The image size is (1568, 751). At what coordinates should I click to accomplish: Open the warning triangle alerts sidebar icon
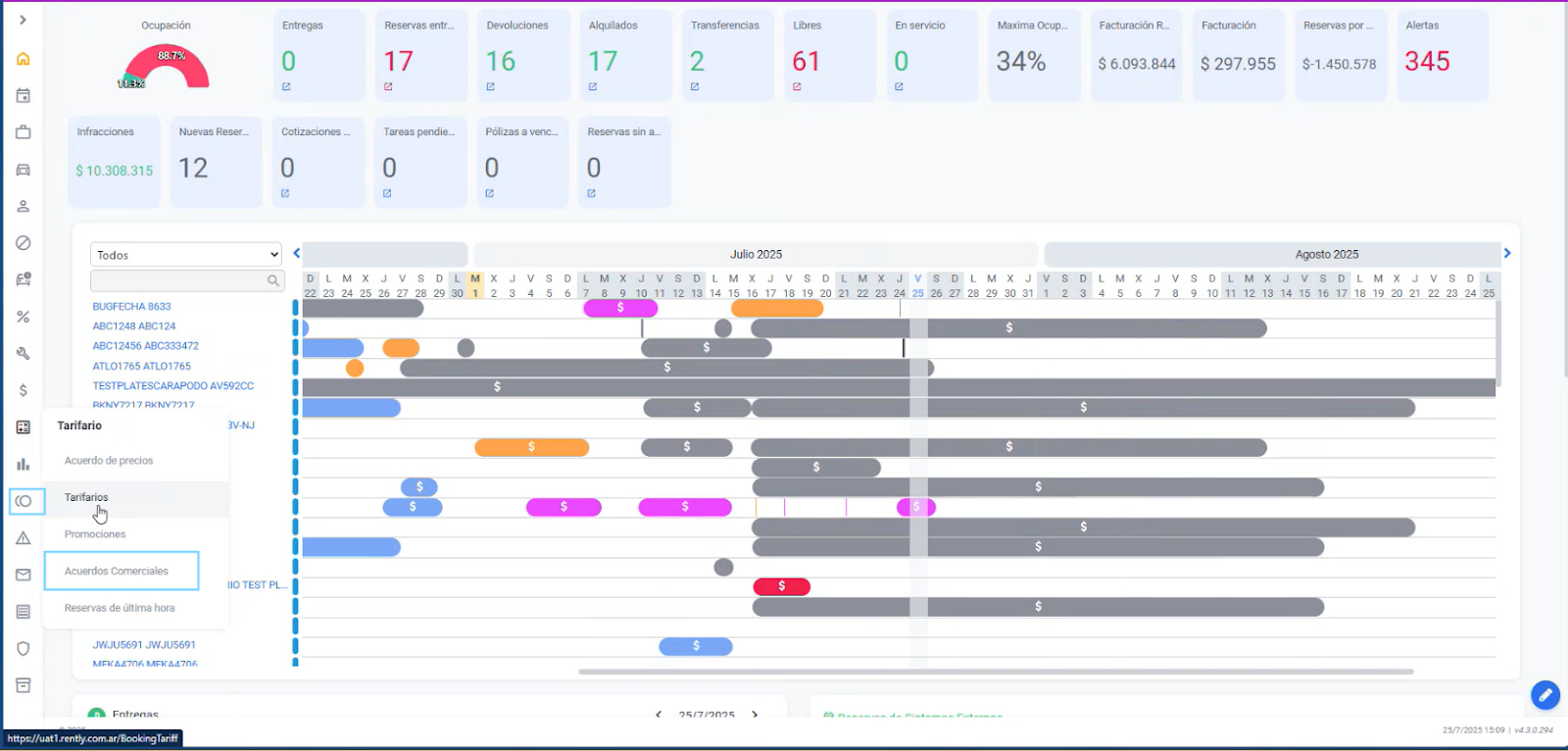[x=24, y=538]
